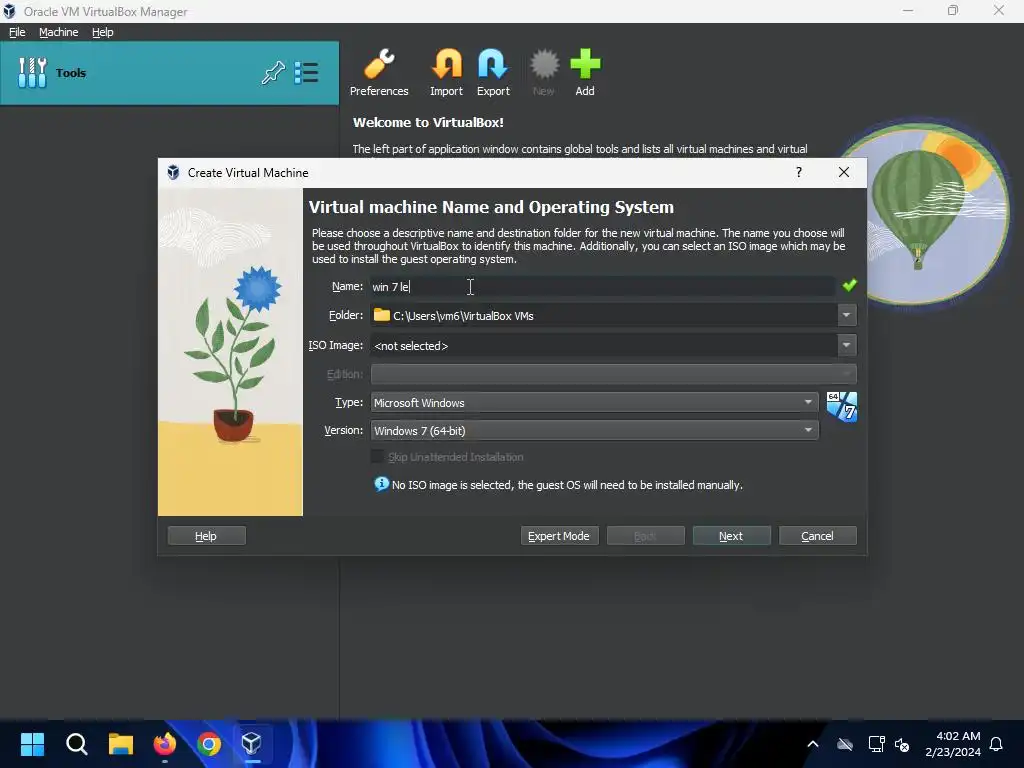
Task: Click the Cancel button
Action: coord(818,536)
